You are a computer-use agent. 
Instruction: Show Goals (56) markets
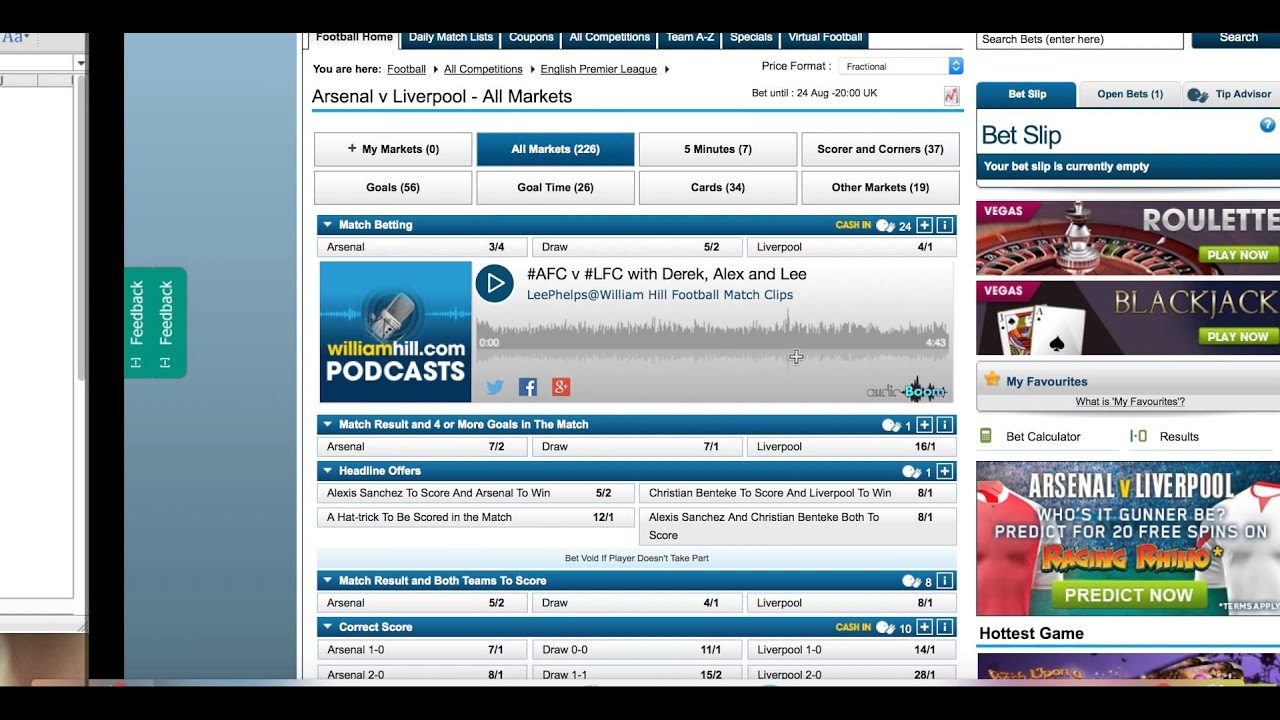[393, 187]
